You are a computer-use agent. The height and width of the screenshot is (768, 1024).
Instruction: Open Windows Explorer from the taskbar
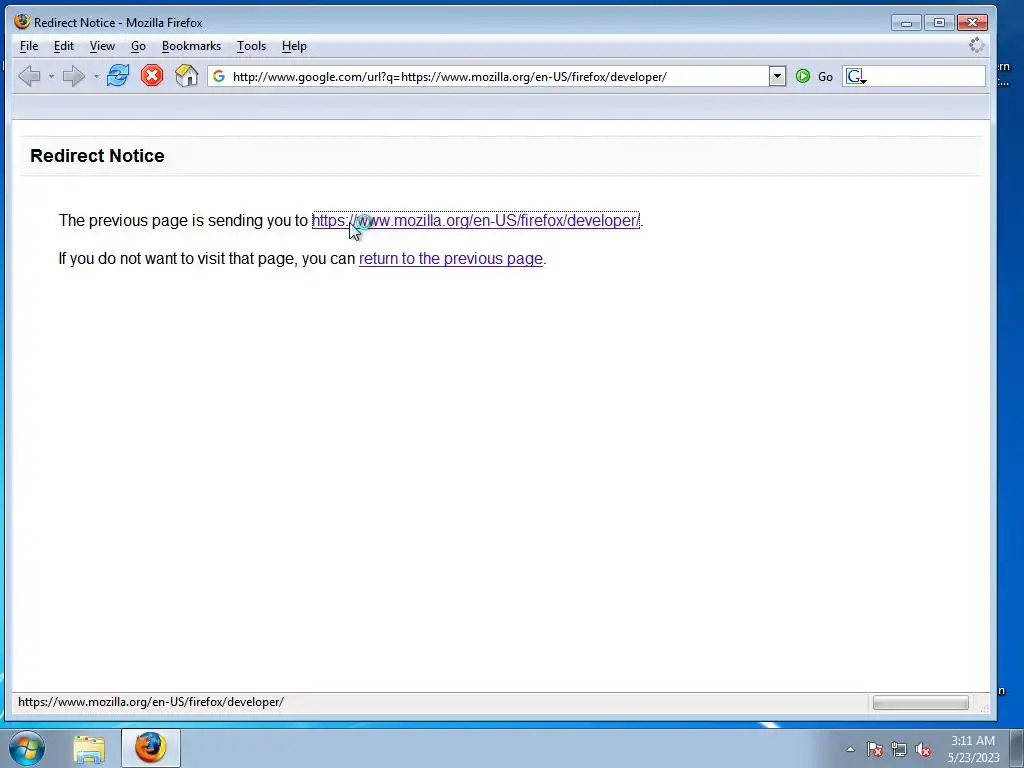89,748
